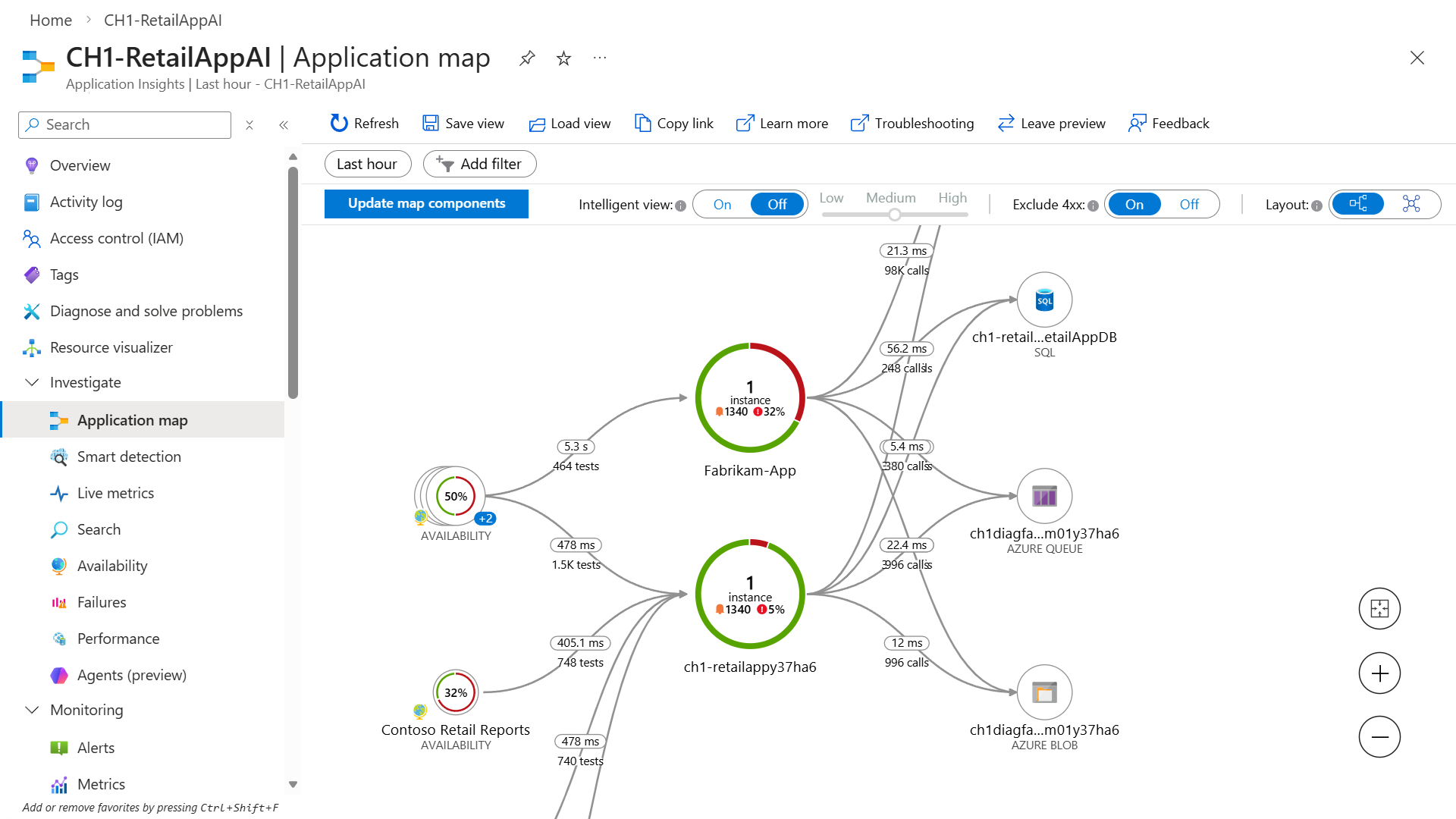Turn on Intelligent view

tap(721, 204)
